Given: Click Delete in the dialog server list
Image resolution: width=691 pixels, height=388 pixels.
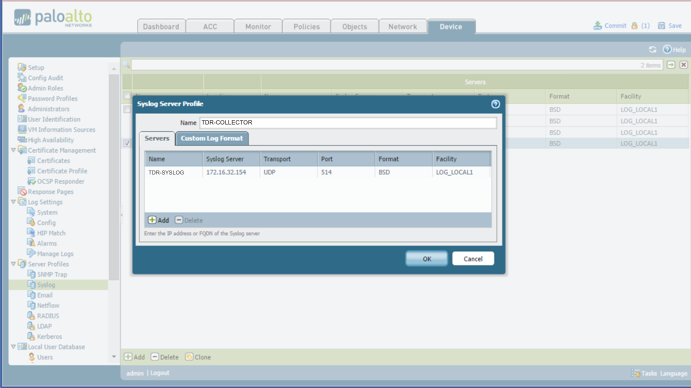Looking at the screenshot, I should 189,220.
